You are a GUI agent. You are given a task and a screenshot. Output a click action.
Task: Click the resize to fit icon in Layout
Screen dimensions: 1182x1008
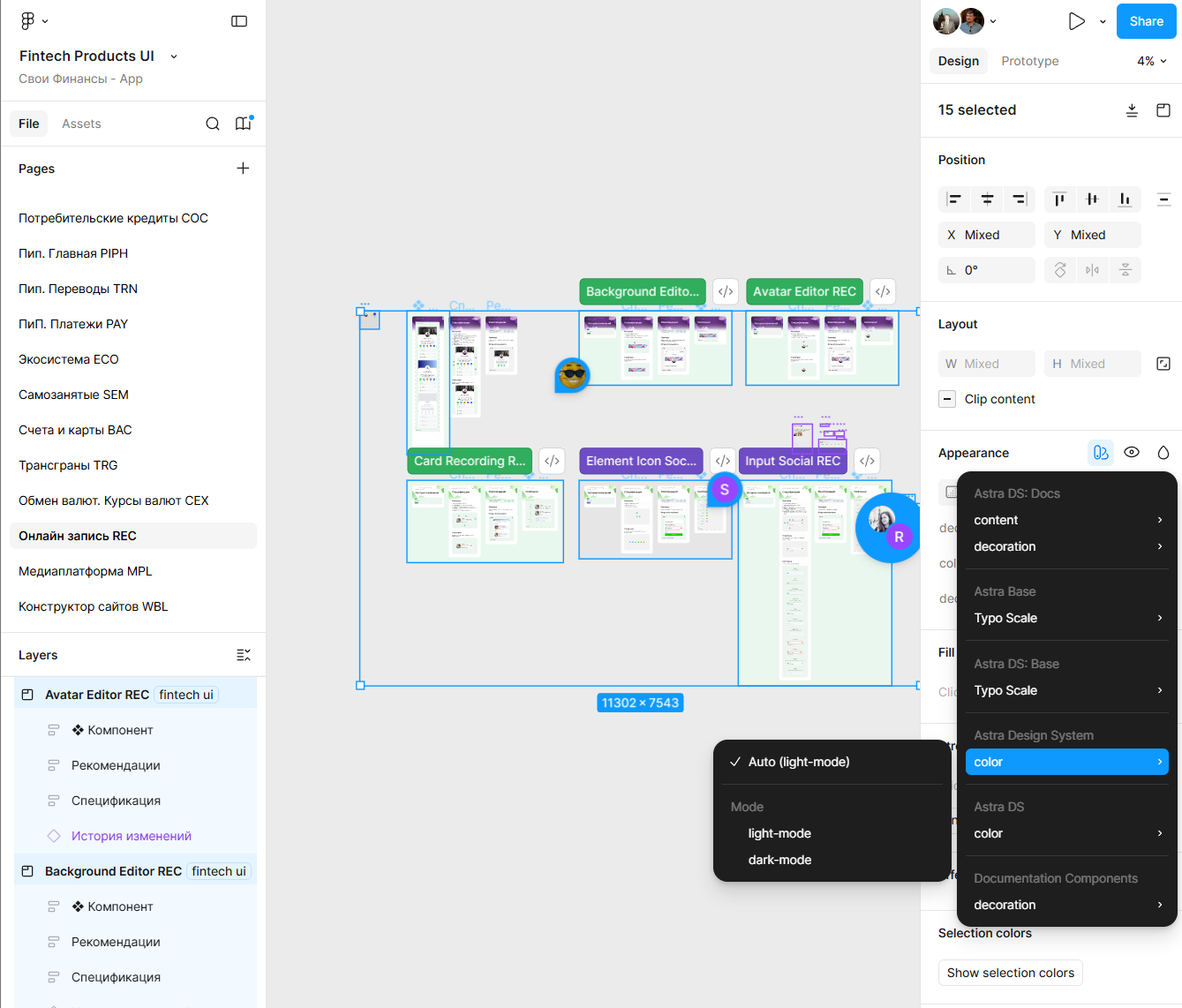pyautogui.click(x=1163, y=364)
